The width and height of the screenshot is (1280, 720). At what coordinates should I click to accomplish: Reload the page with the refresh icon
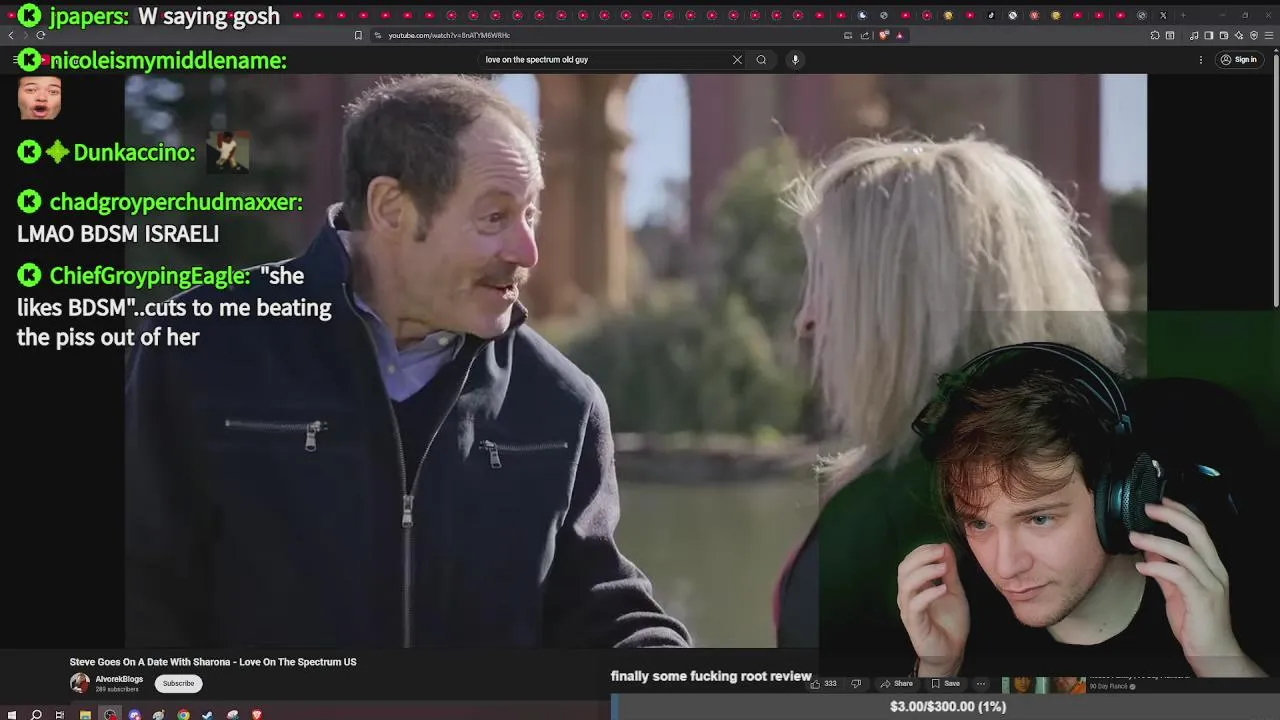point(40,35)
